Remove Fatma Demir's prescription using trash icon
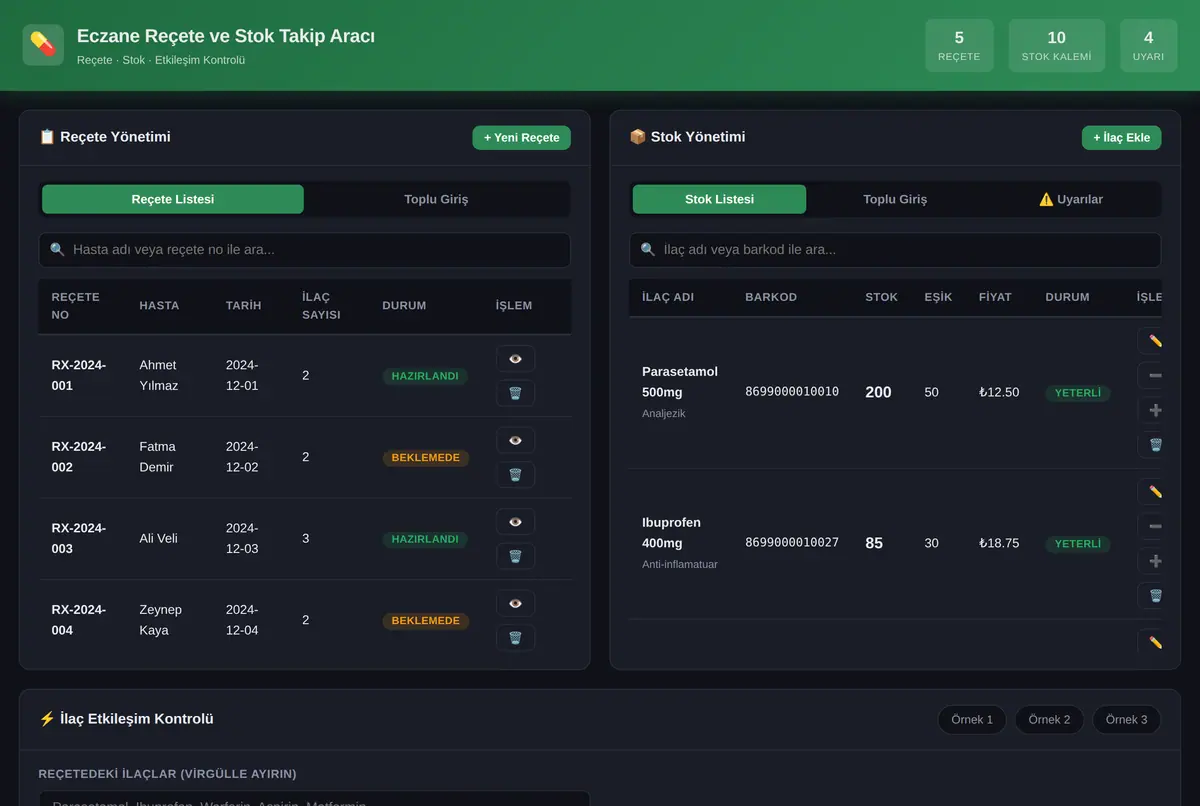This screenshot has height=806, width=1200. [x=515, y=475]
